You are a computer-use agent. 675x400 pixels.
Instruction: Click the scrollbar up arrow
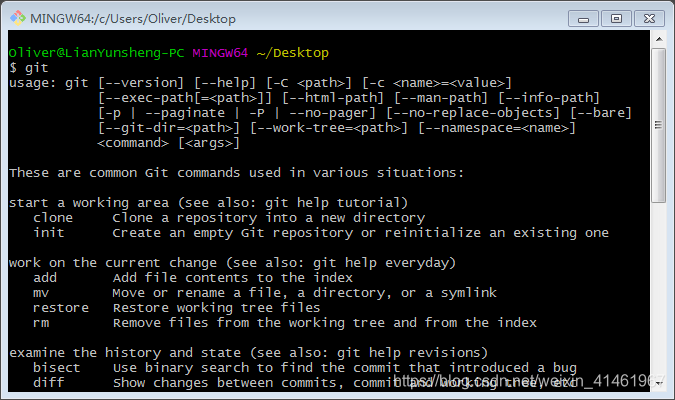click(659, 39)
